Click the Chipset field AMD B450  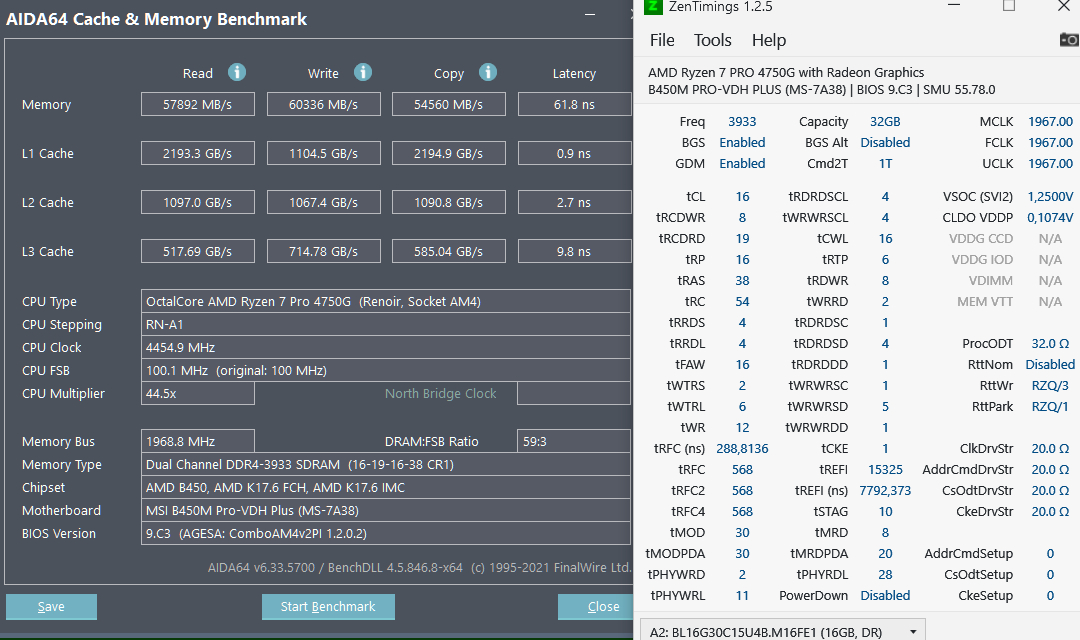click(386, 487)
